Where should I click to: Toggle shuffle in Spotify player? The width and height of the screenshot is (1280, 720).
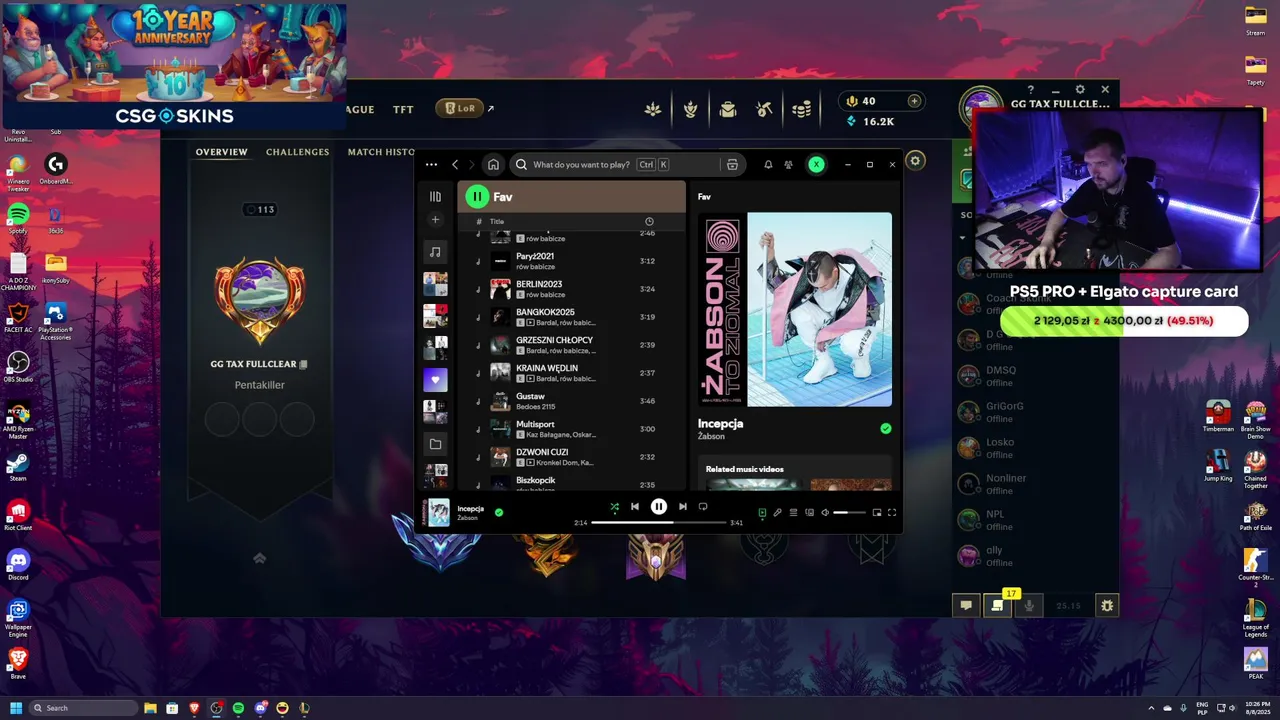[x=614, y=507]
